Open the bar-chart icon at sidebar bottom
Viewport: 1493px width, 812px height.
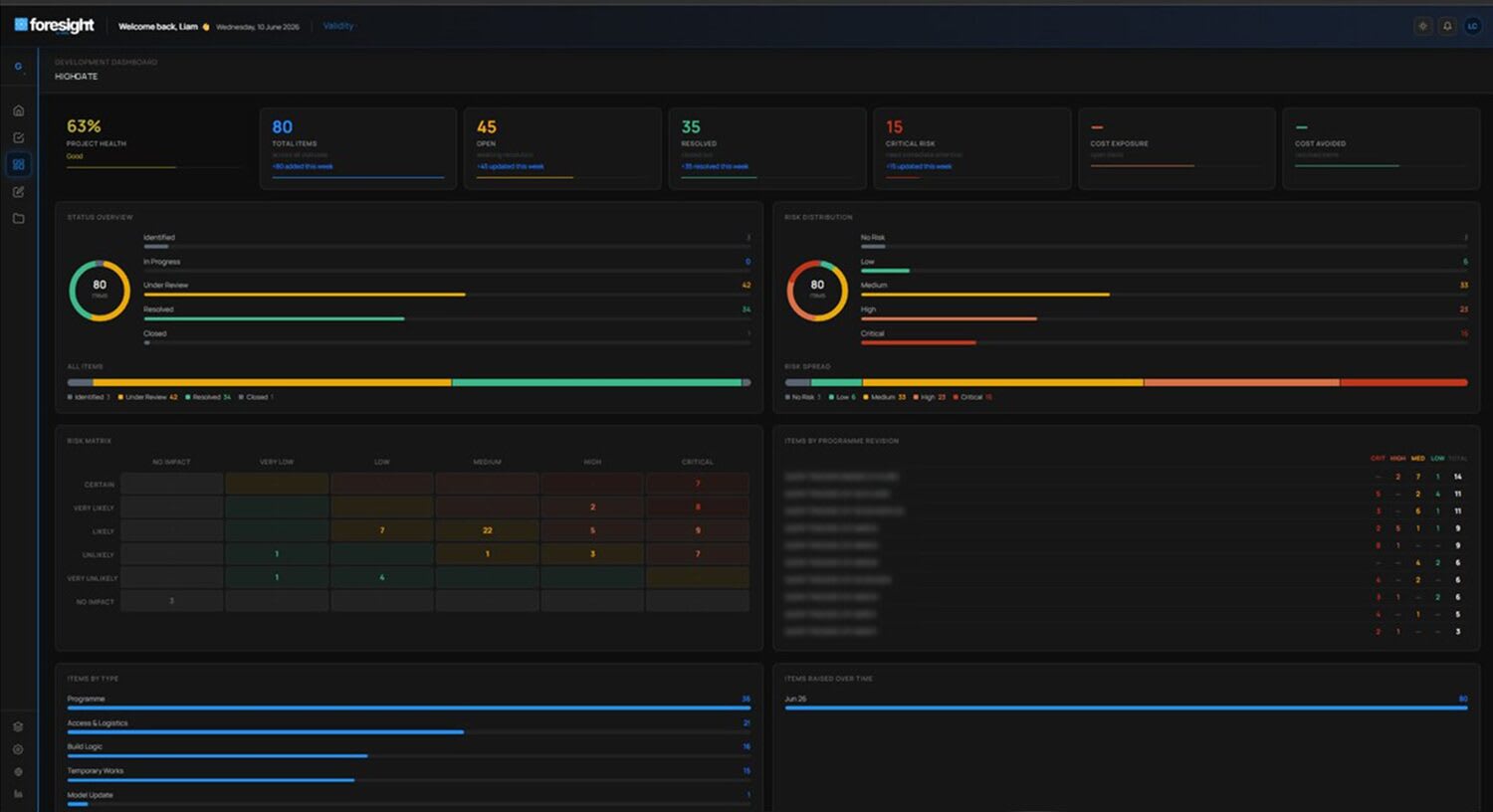[x=18, y=794]
